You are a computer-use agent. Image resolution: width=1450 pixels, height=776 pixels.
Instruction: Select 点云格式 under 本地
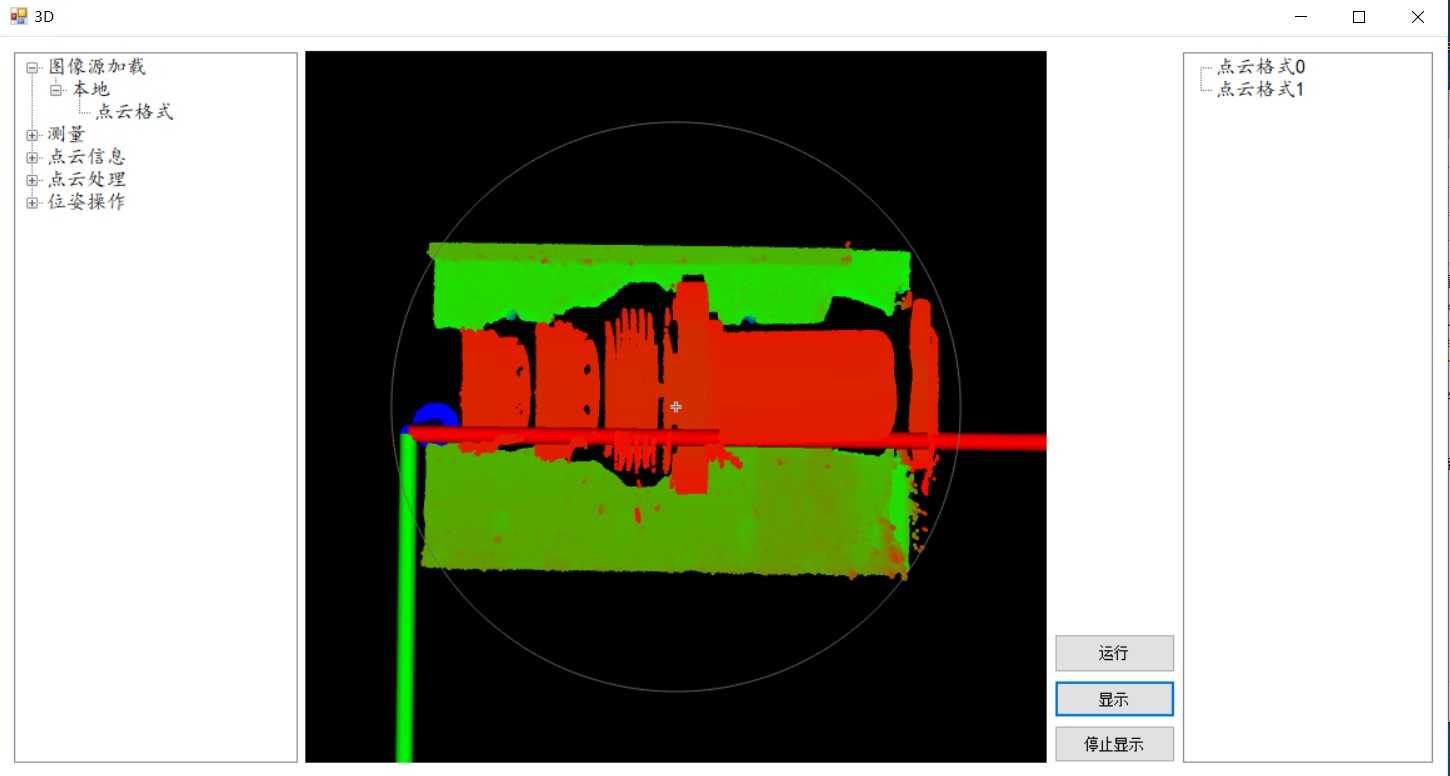(135, 112)
